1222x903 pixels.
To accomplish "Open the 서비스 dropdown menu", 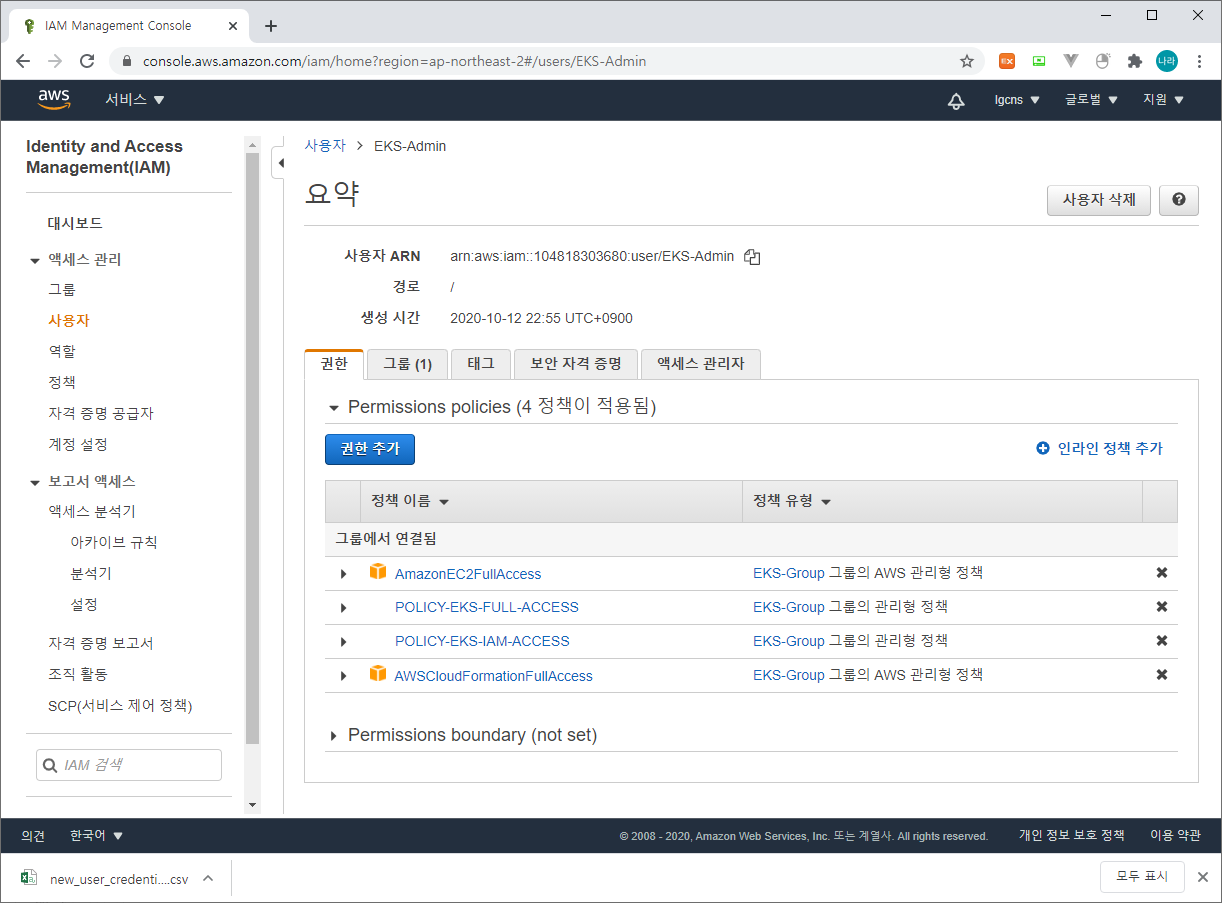I will click(x=135, y=100).
